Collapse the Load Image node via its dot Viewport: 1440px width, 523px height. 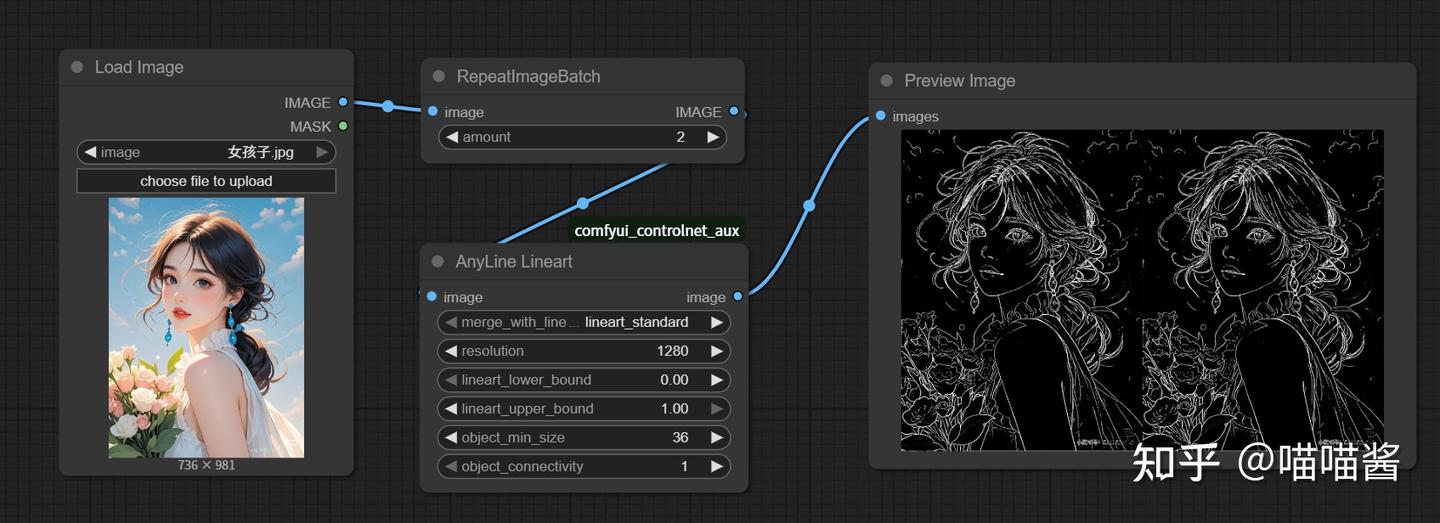click(77, 67)
